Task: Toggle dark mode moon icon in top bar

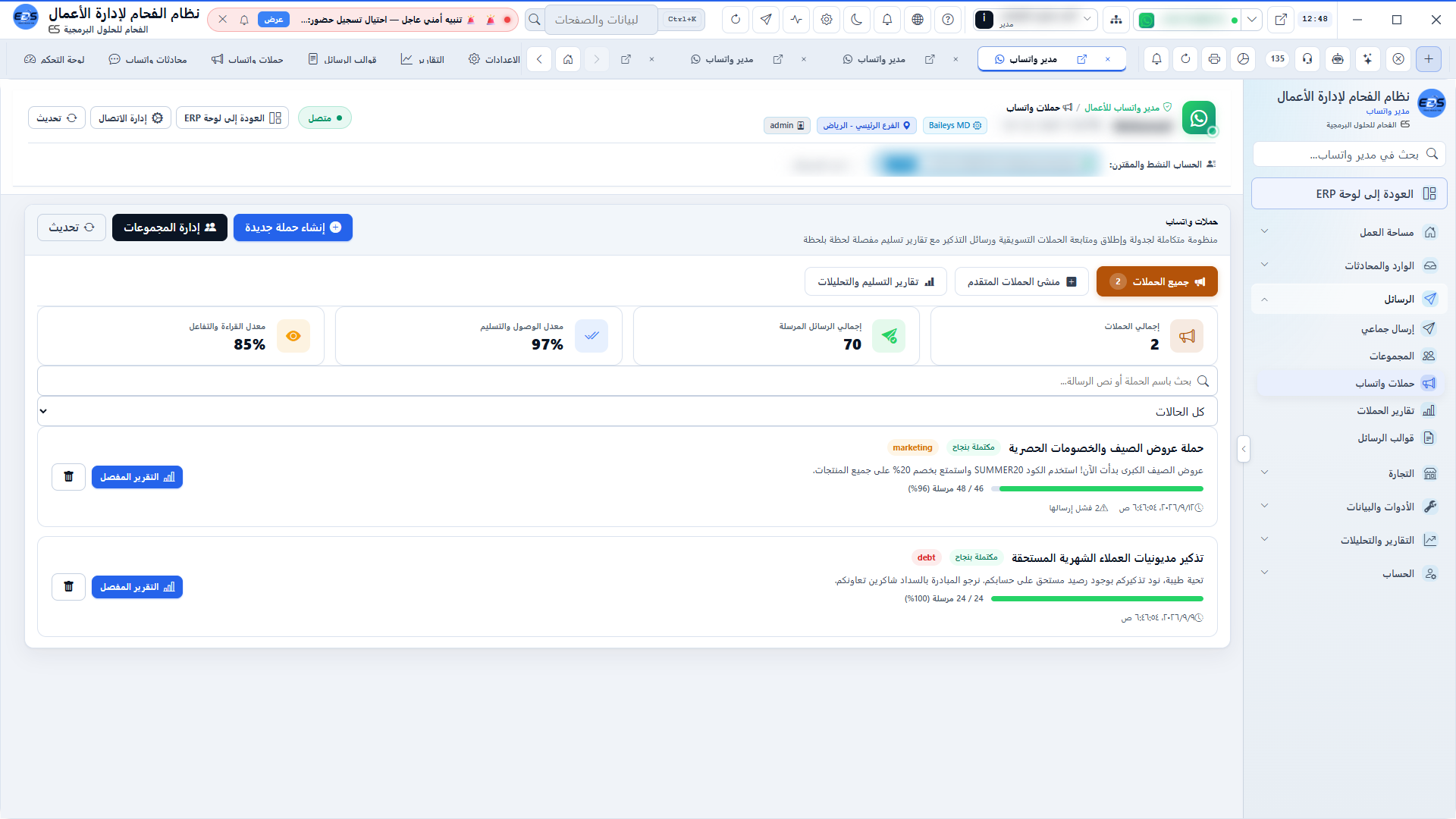Action: [857, 20]
